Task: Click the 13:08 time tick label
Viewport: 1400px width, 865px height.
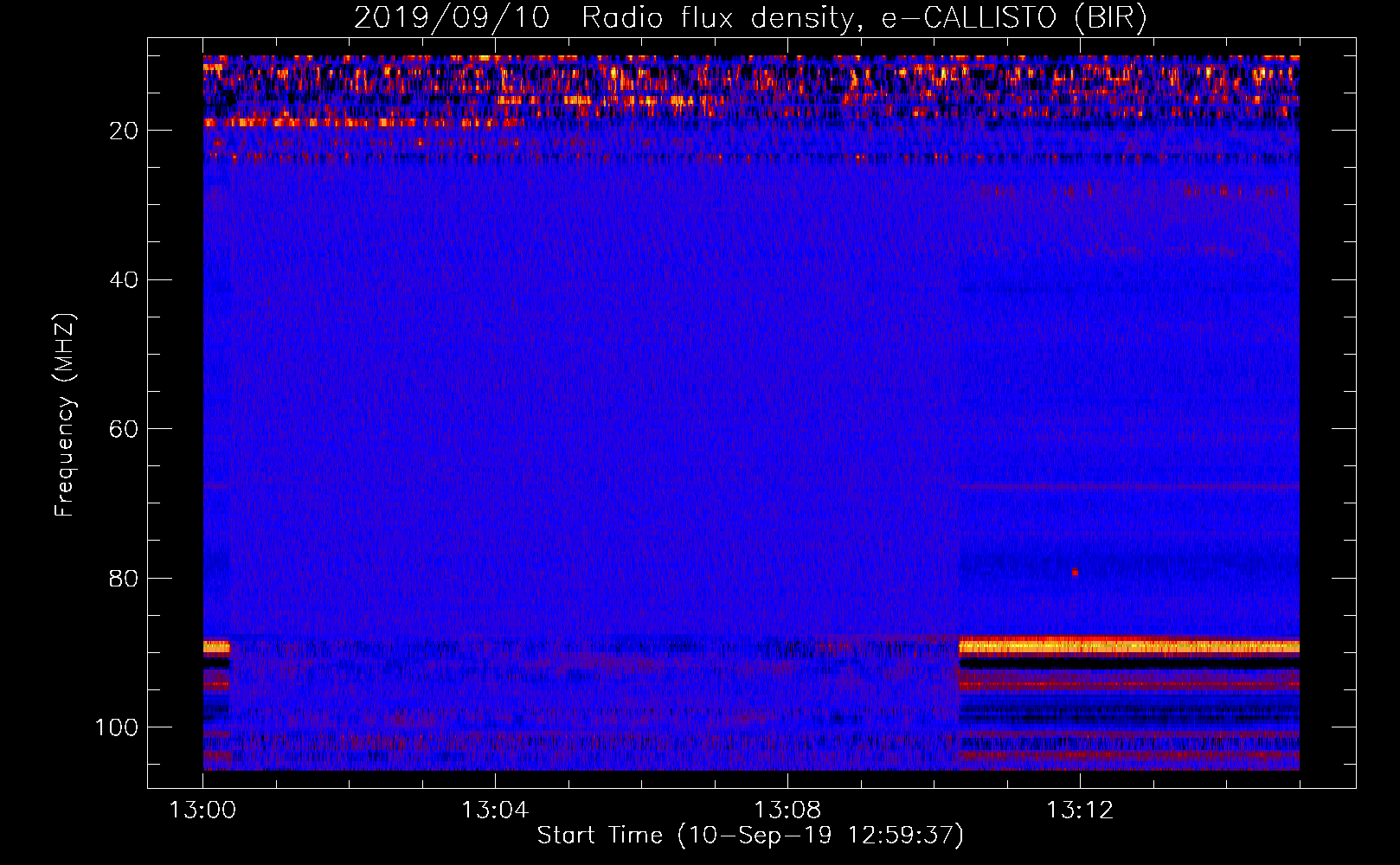Action: click(x=787, y=811)
